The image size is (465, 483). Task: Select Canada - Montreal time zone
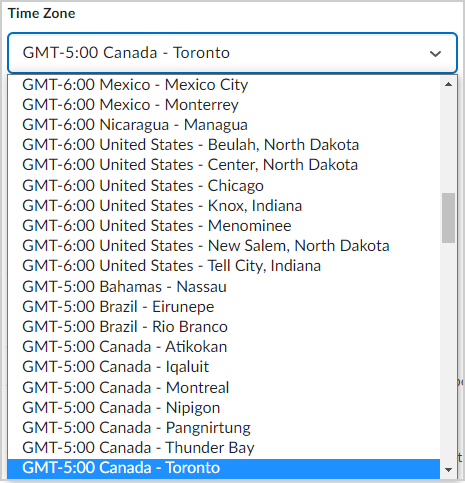224,387
